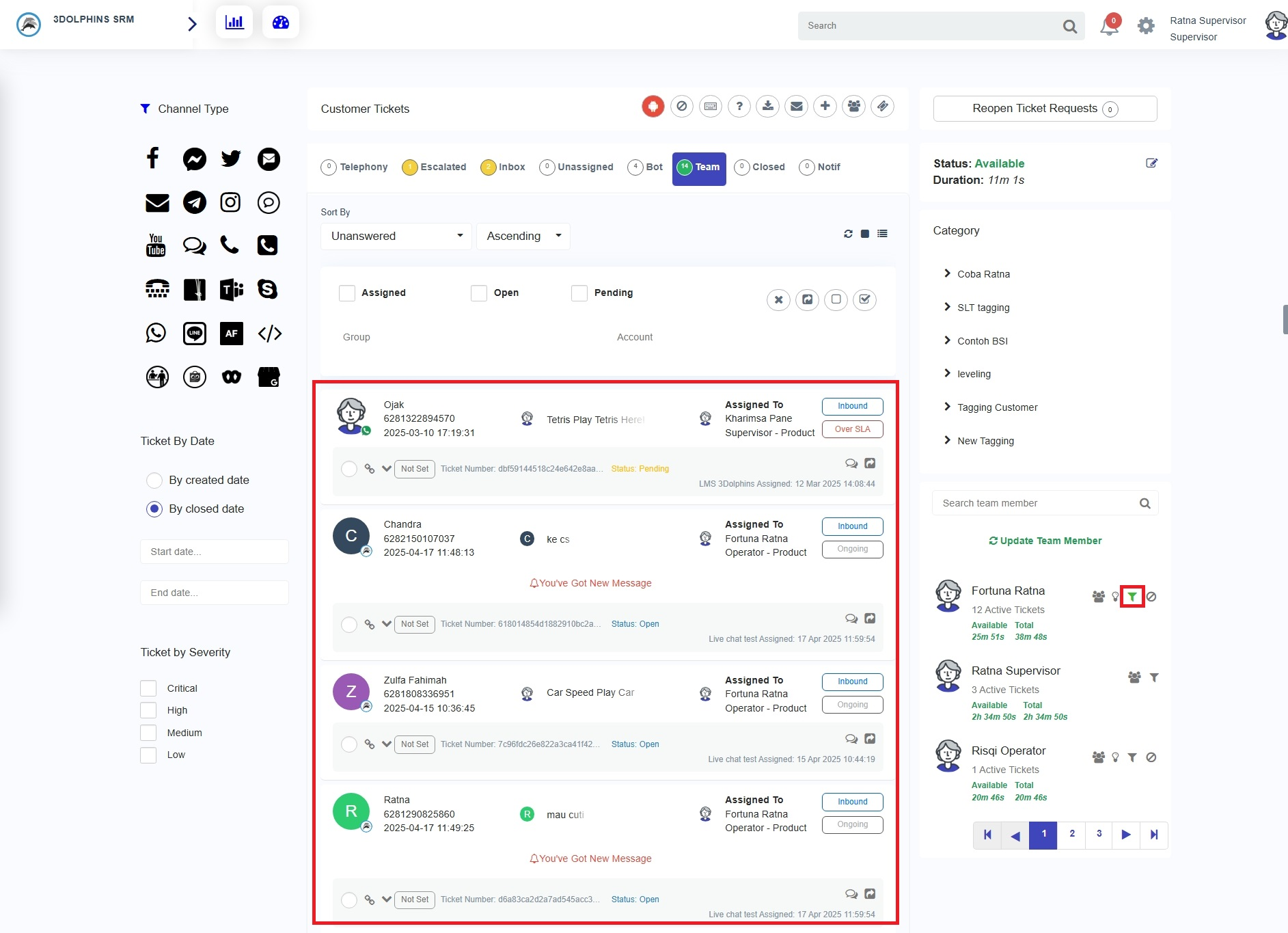
Task: Click the Search team member field
Action: point(1035,504)
